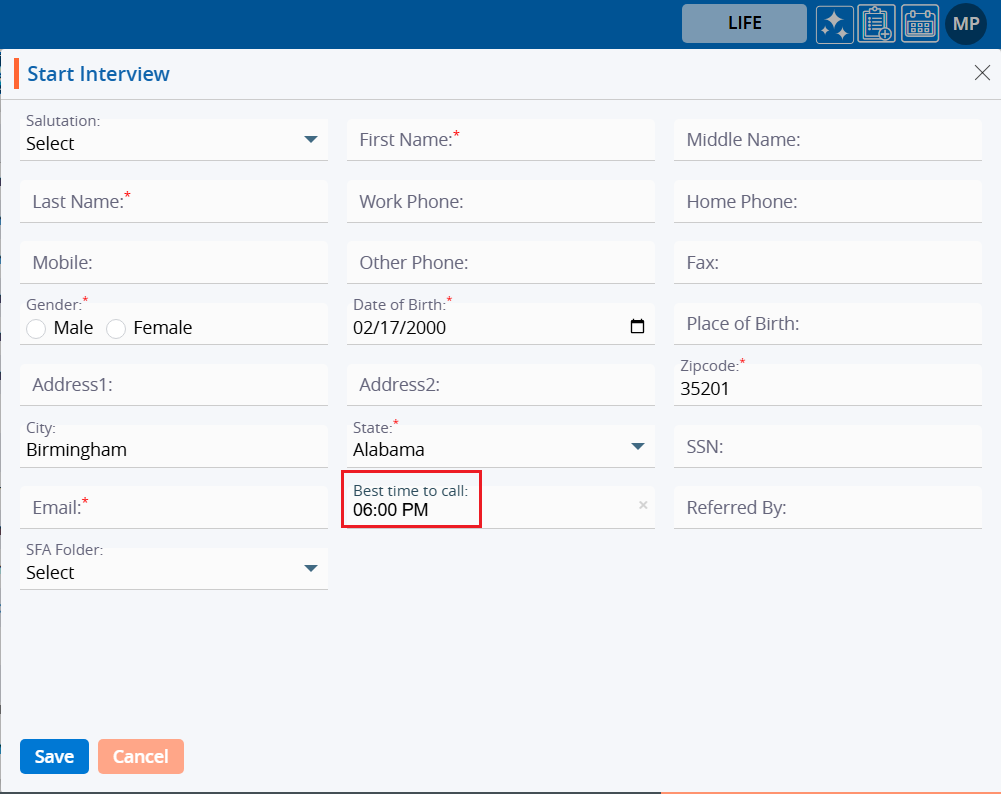Image resolution: width=1001 pixels, height=794 pixels.
Task: Expand the SFA Folder dropdown
Action: (x=311, y=569)
